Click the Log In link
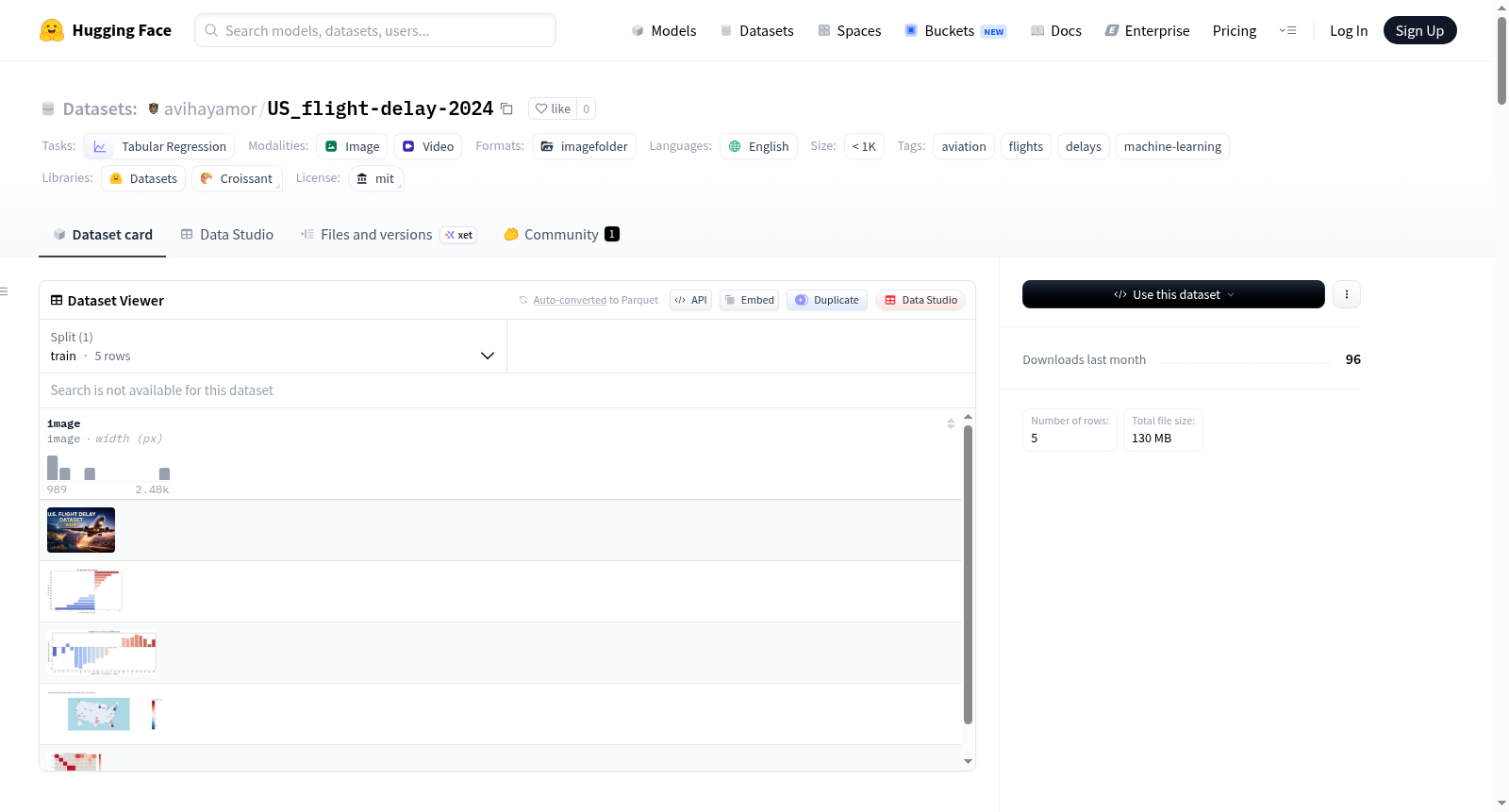1509x812 pixels. [x=1349, y=30]
